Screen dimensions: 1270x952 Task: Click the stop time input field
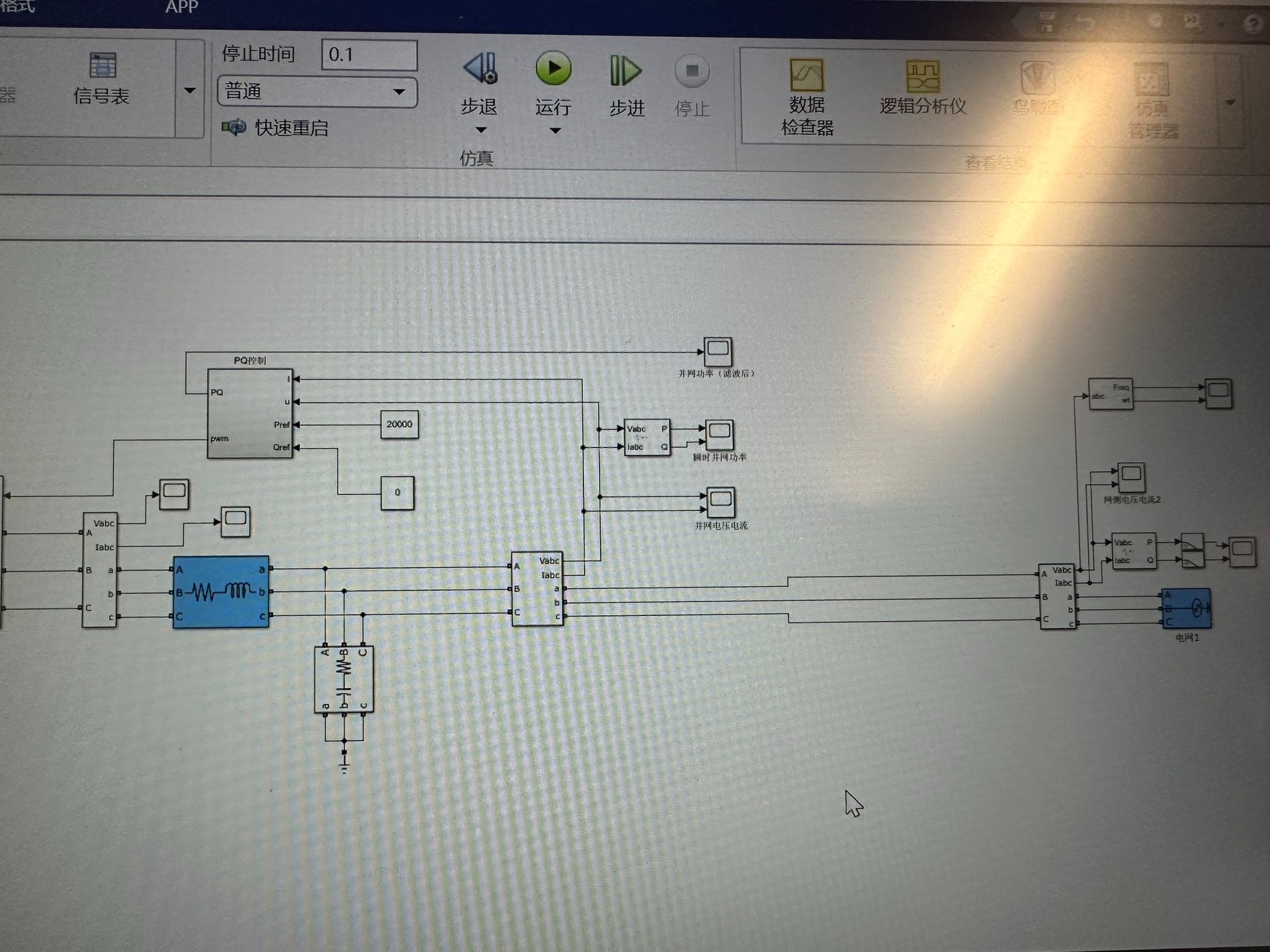(x=368, y=54)
